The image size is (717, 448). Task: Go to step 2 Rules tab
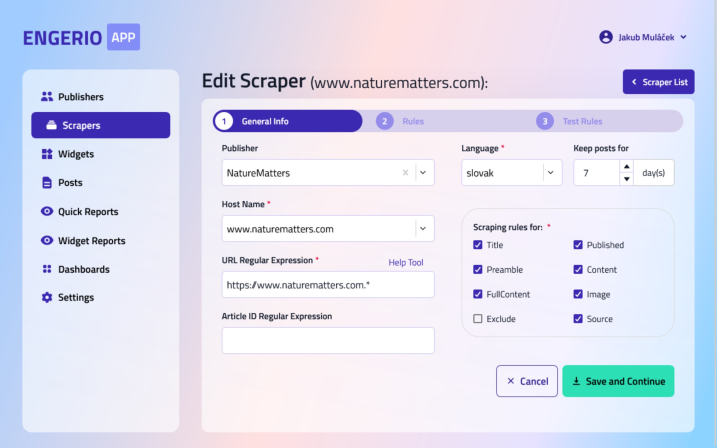tap(400, 121)
